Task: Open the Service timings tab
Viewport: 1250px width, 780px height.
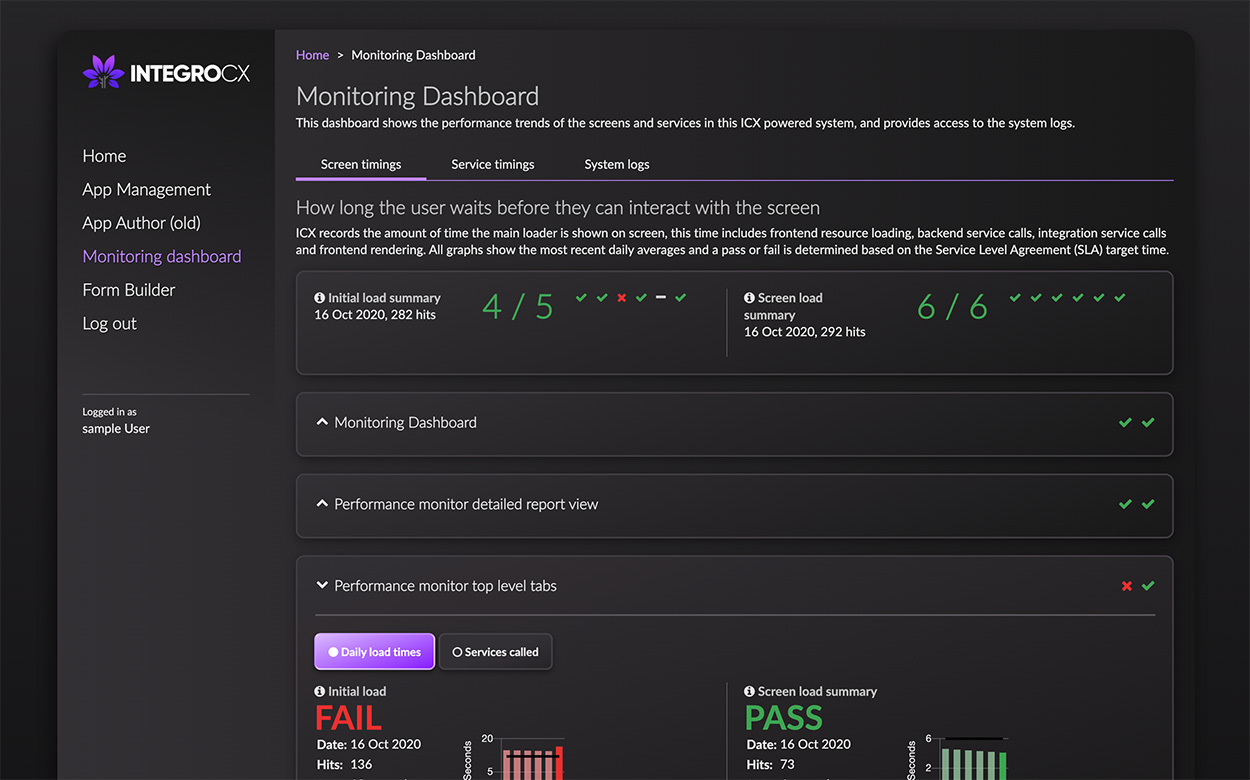Action: (493, 164)
